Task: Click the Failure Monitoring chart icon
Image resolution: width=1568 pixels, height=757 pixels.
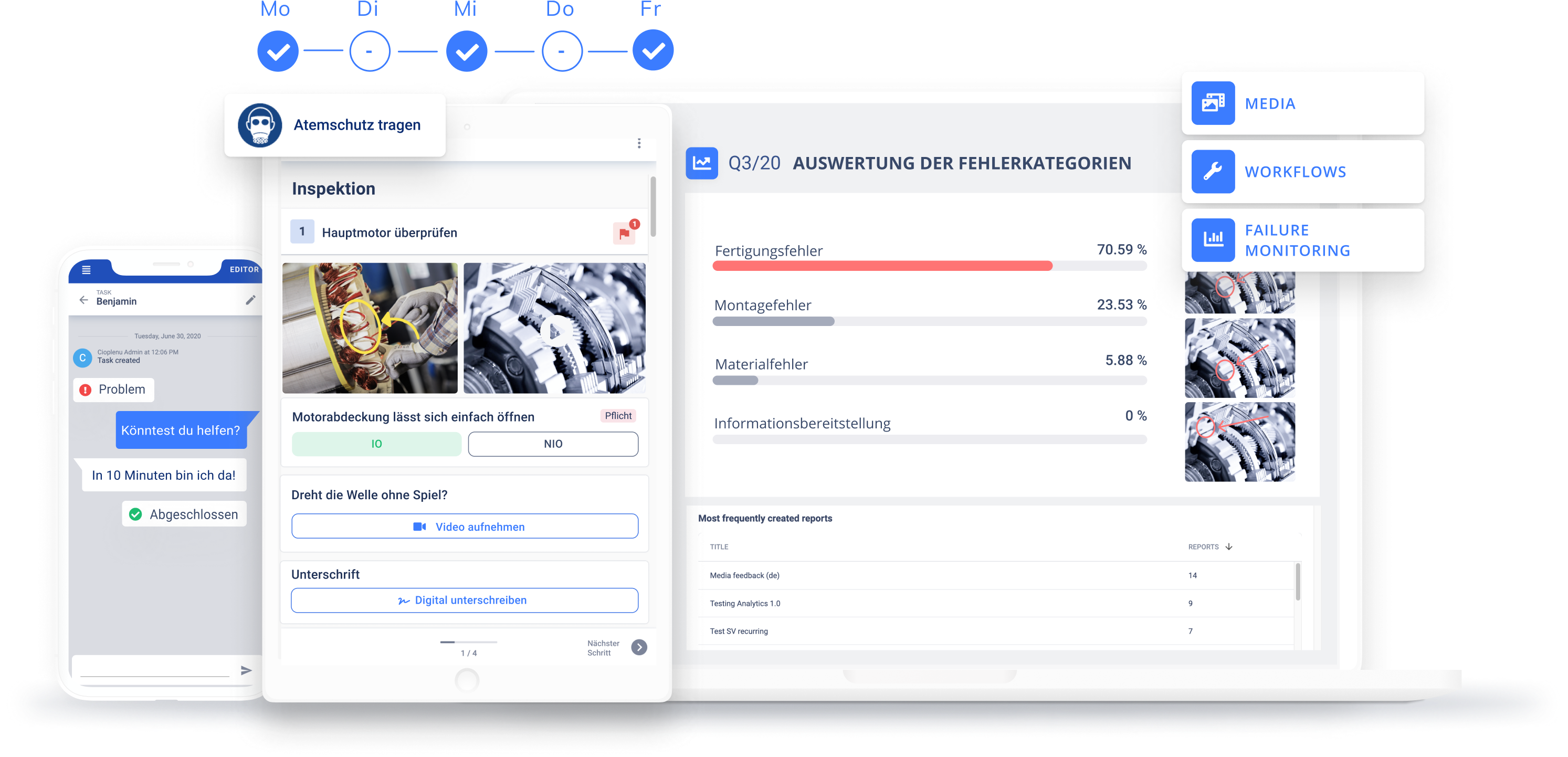Action: point(1213,240)
